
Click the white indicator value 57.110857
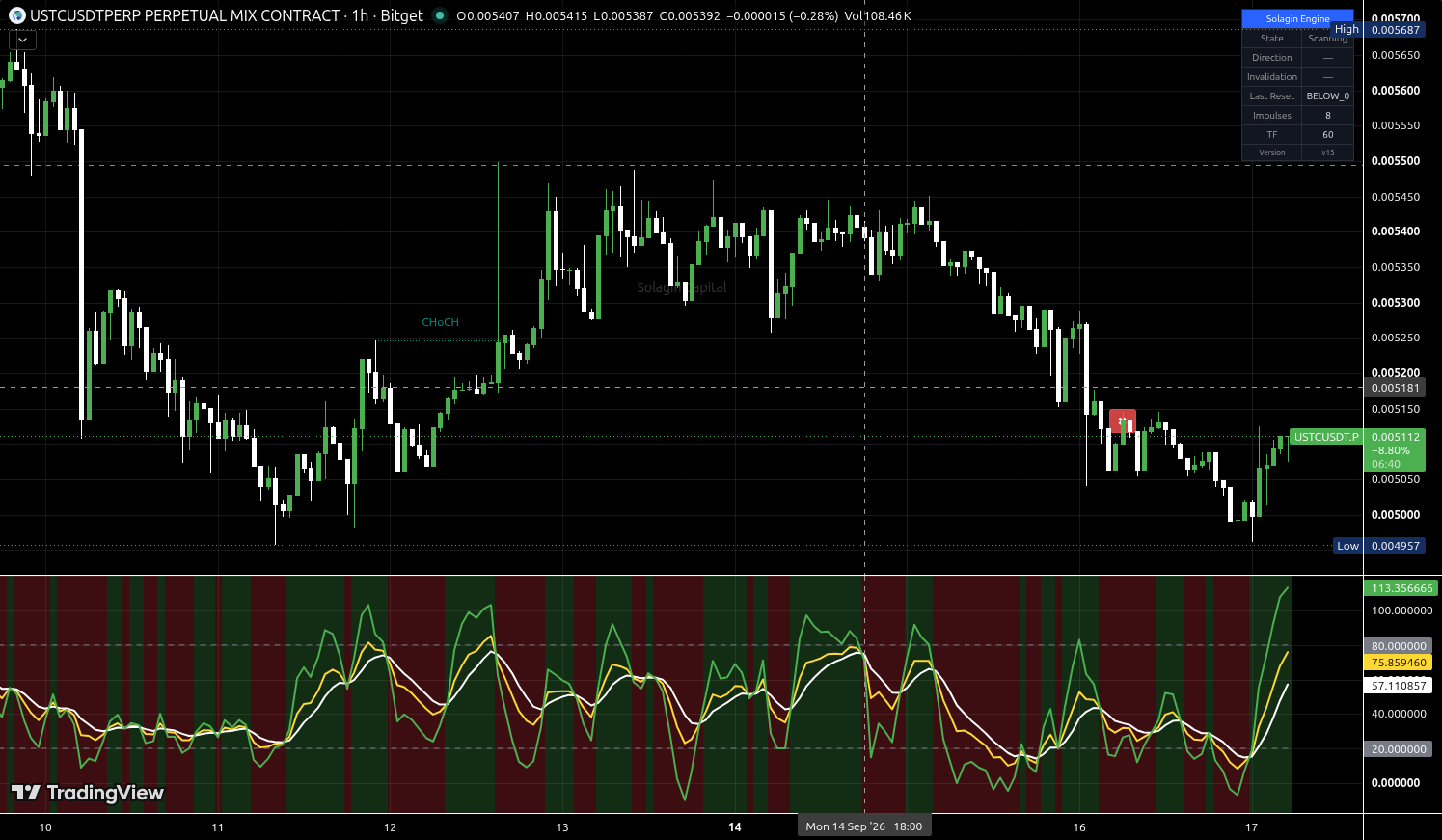point(1399,686)
